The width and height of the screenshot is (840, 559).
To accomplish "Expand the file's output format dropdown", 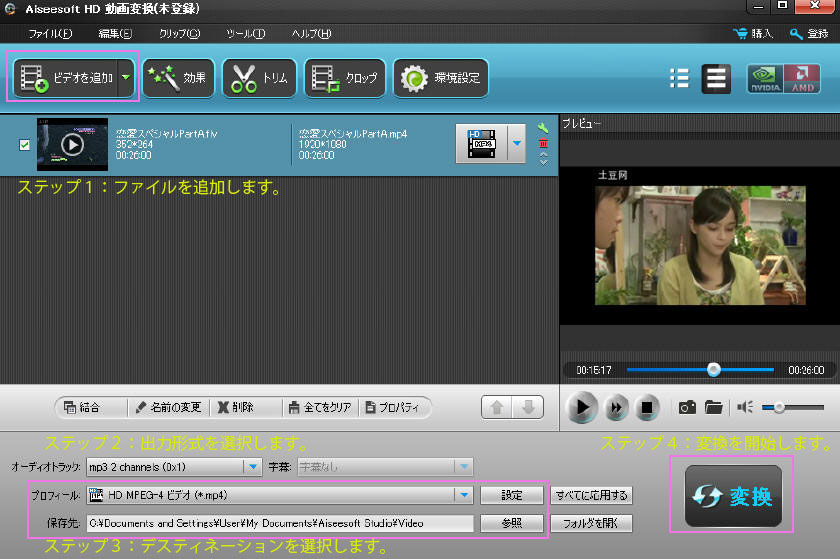I will (516, 144).
